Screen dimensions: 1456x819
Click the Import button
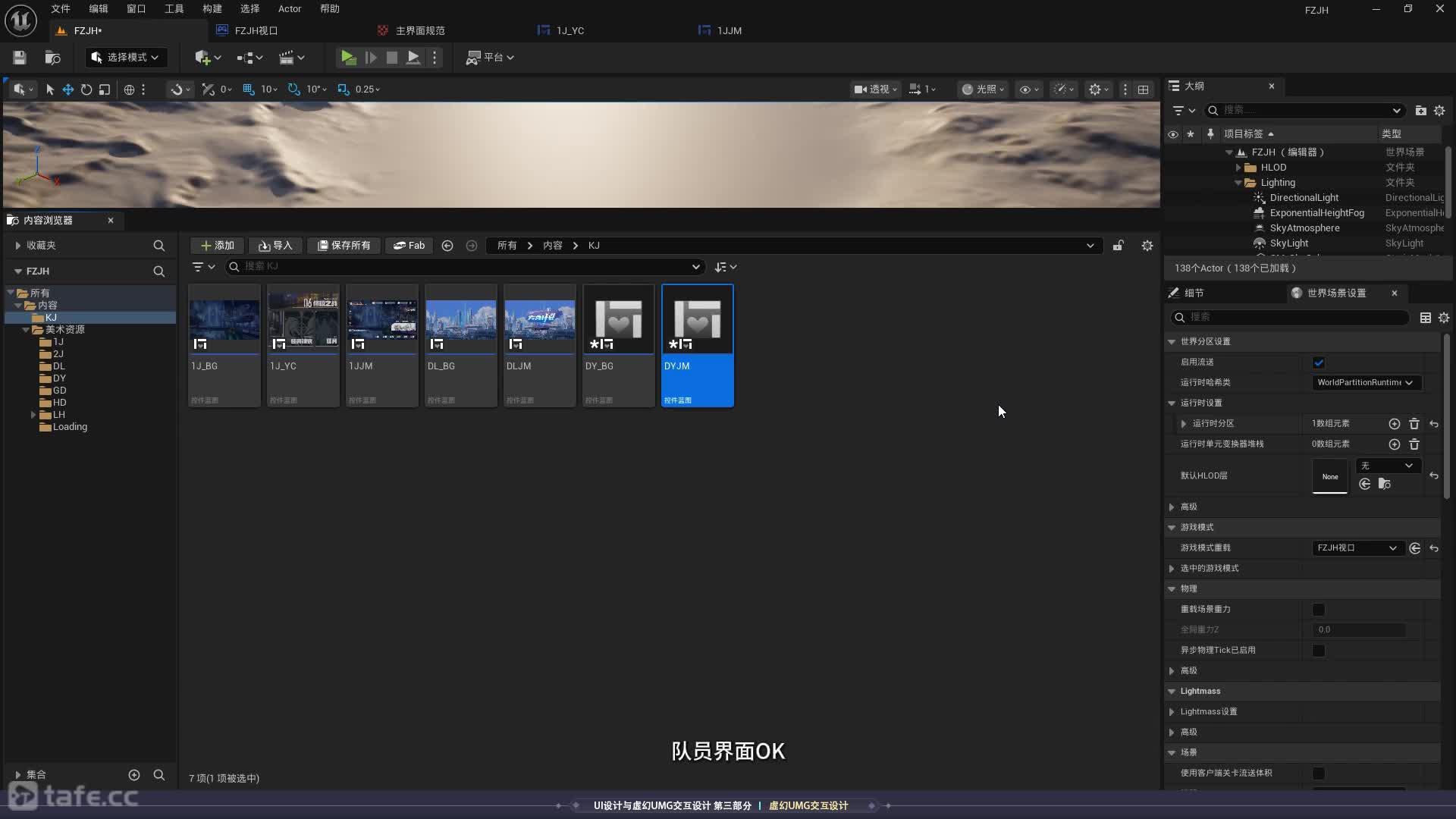(275, 246)
